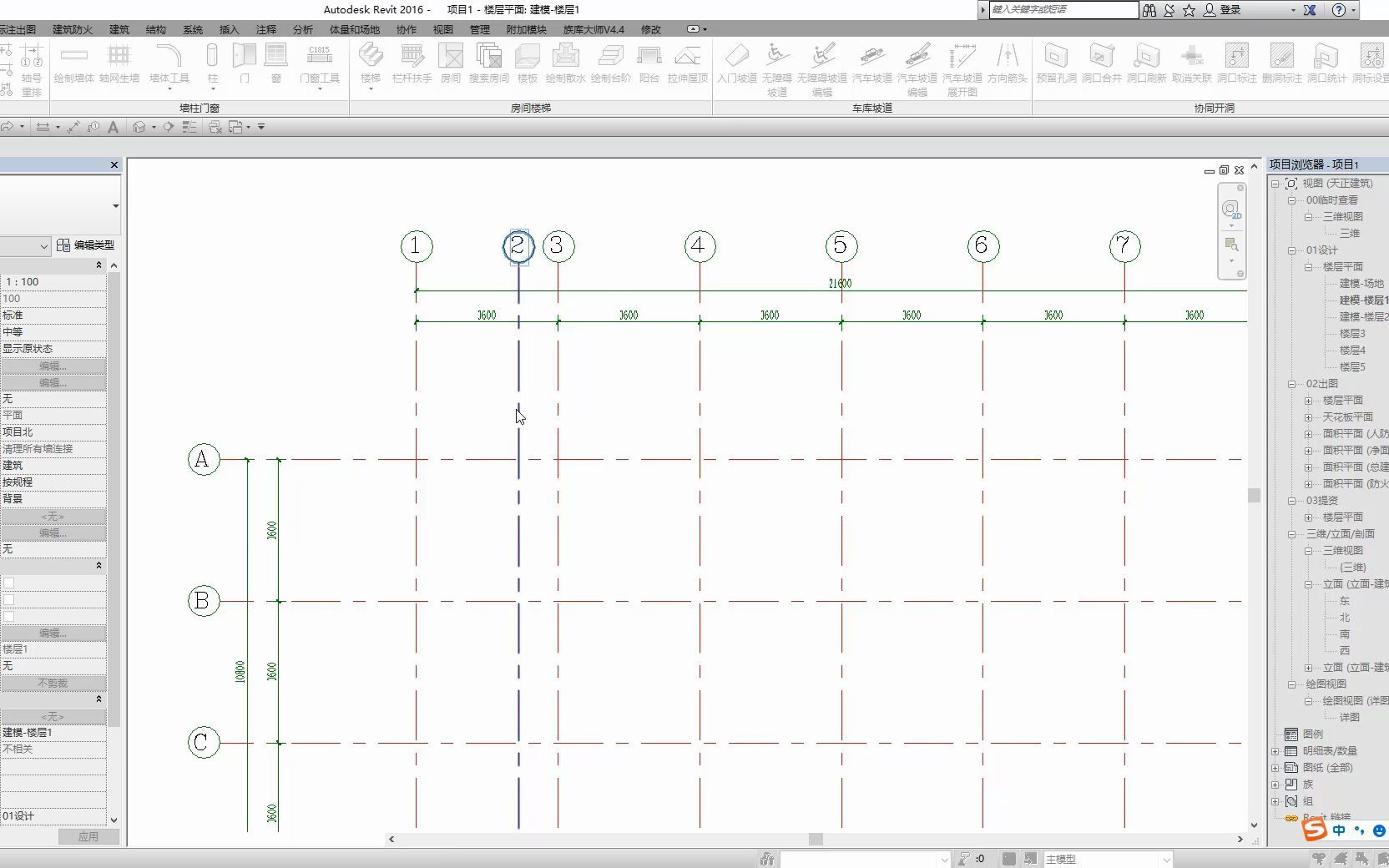Select the 入门坡道 entrance ramp tool
The width and height of the screenshot is (1389, 868).
tap(737, 63)
